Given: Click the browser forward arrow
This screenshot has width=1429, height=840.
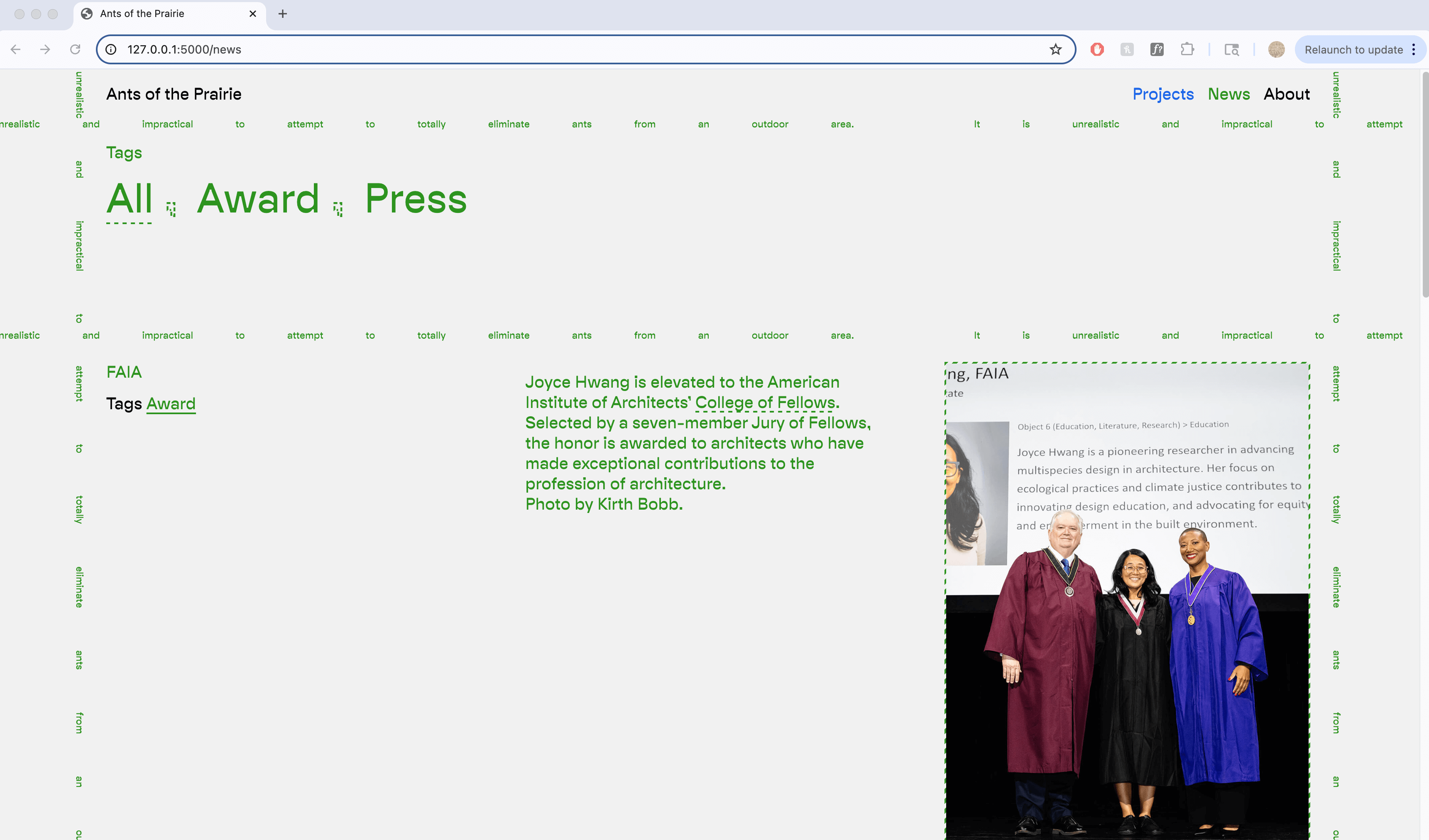Looking at the screenshot, I should click(45, 49).
